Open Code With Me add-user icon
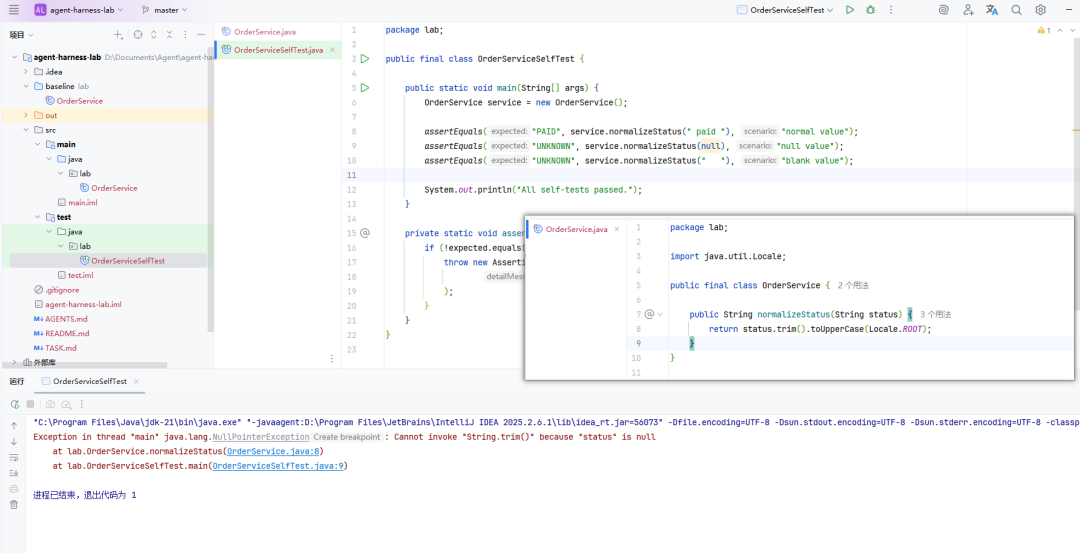The width and height of the screenshot is (1080, 553). (x=968, y=10)
